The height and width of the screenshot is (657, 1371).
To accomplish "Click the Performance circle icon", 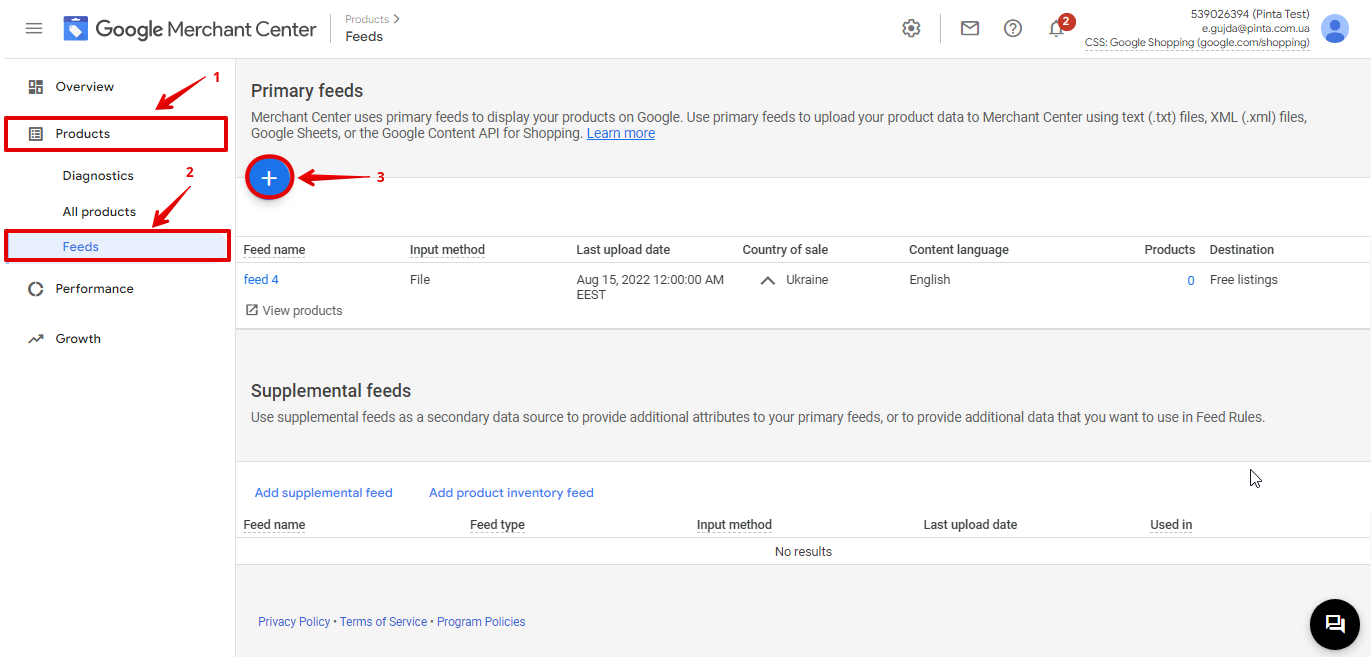I will tap(36, 289).
